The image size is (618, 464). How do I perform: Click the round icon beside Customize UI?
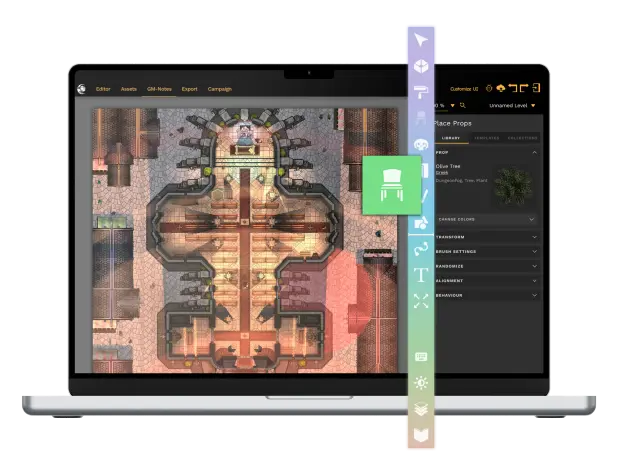(489, 88)
